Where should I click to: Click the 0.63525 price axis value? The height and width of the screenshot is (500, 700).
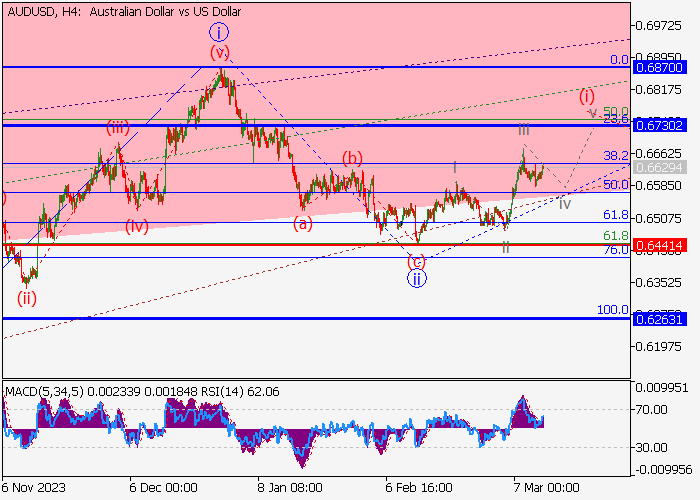tap(658, 283)
